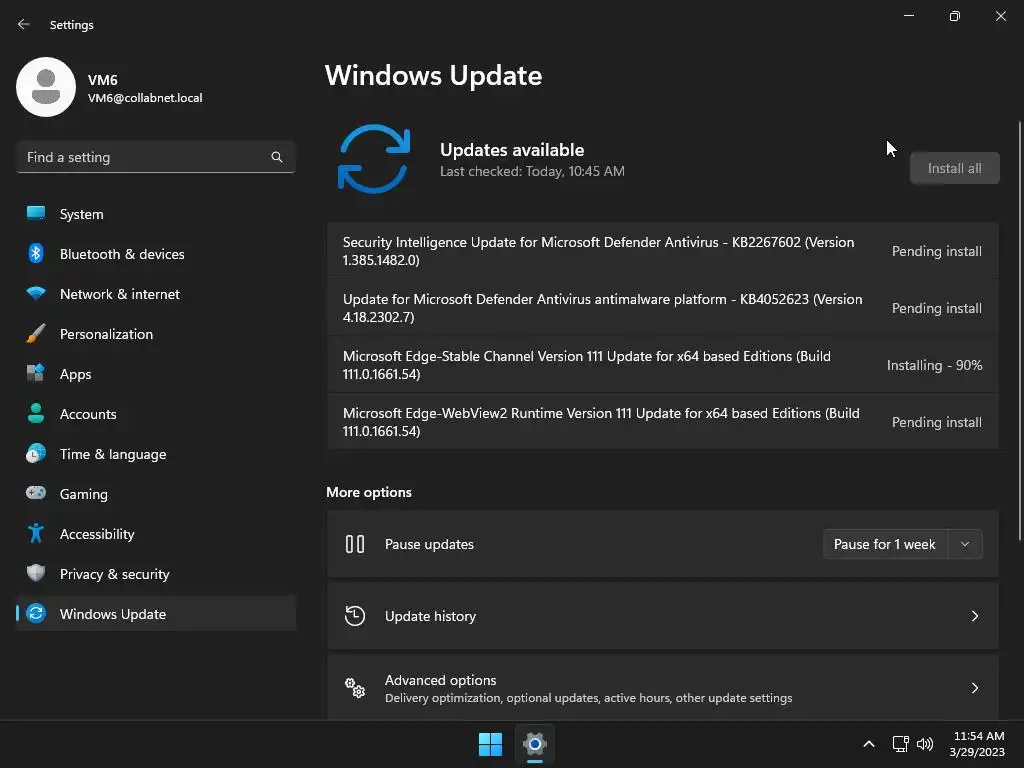
Task: Expand Advanced options with its chevron
Action: click(x=974, y=688)
